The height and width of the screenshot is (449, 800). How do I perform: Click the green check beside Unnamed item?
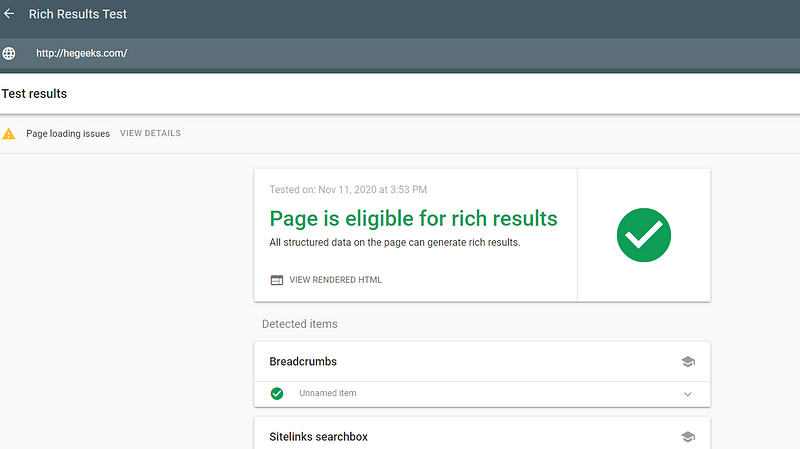click(x=277, y=393)
